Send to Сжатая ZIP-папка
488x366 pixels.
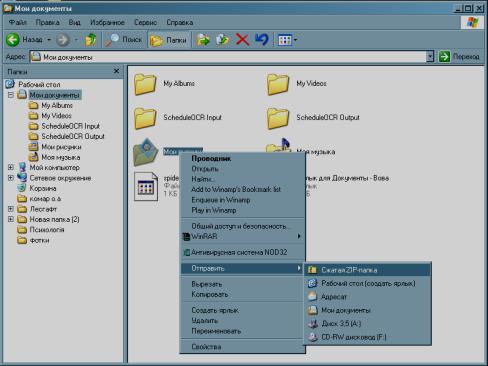(367, 270)
